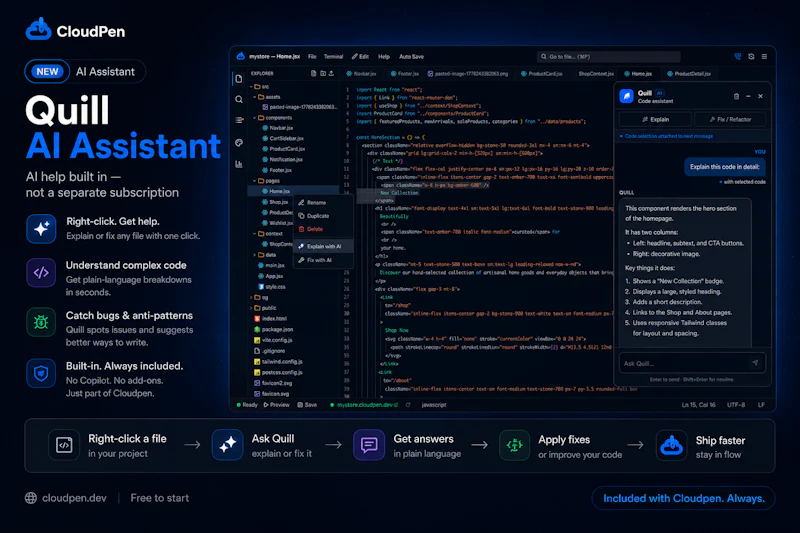This screenshot has height=533, width=800.
Task: Choose Explain with AI in context menu
Action: [323, 246]
